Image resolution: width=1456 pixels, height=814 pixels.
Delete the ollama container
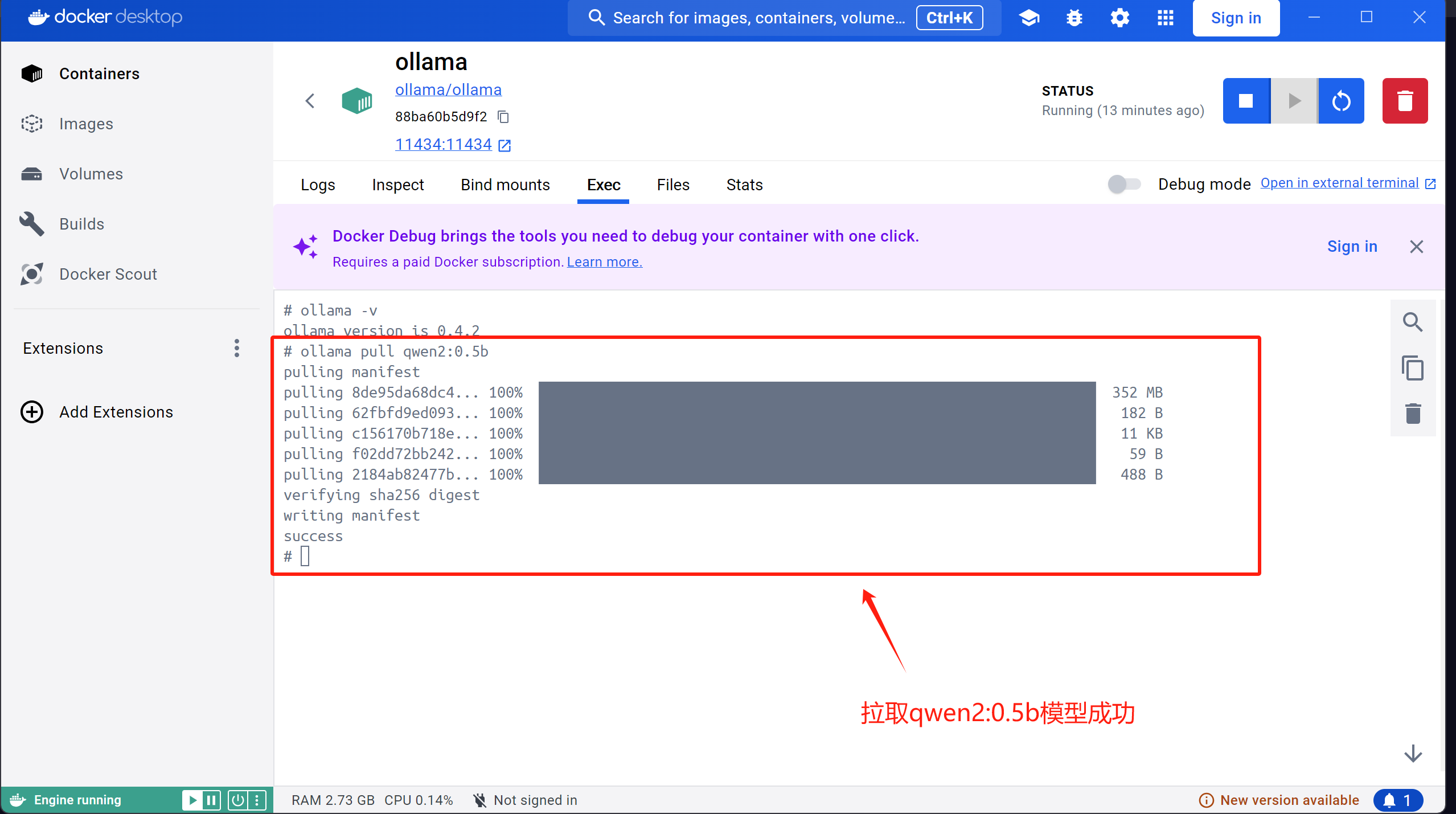point(1404,101)
